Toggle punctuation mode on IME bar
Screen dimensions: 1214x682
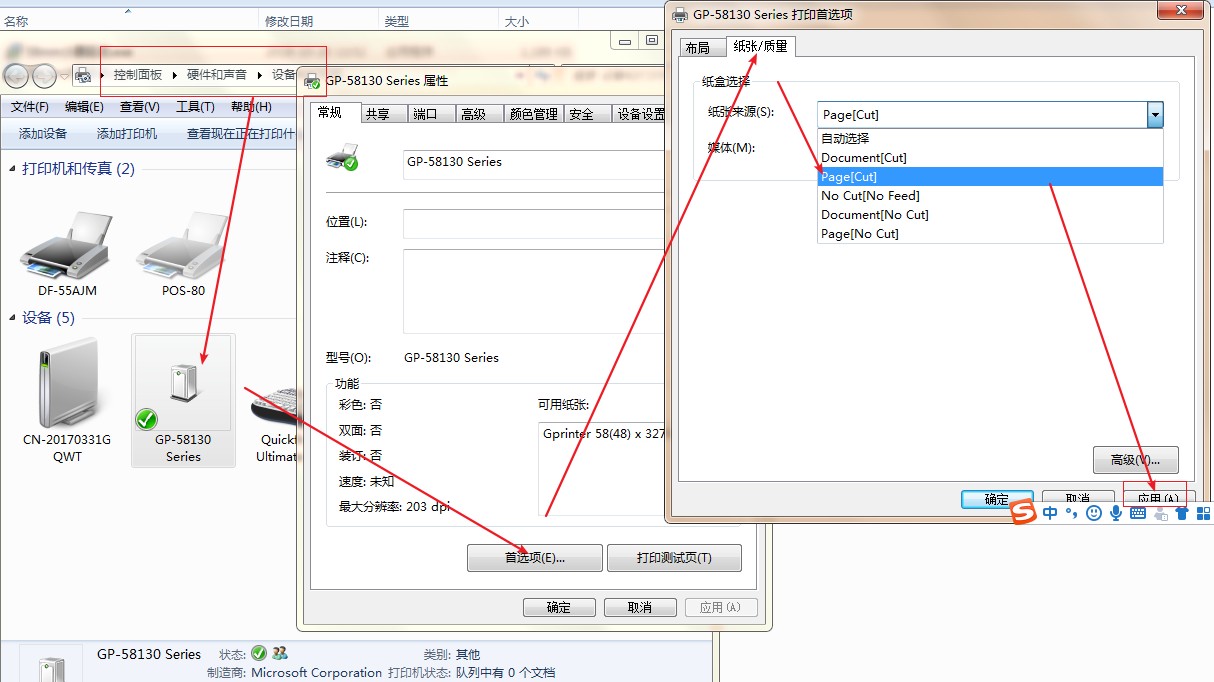click(1071, 514)
